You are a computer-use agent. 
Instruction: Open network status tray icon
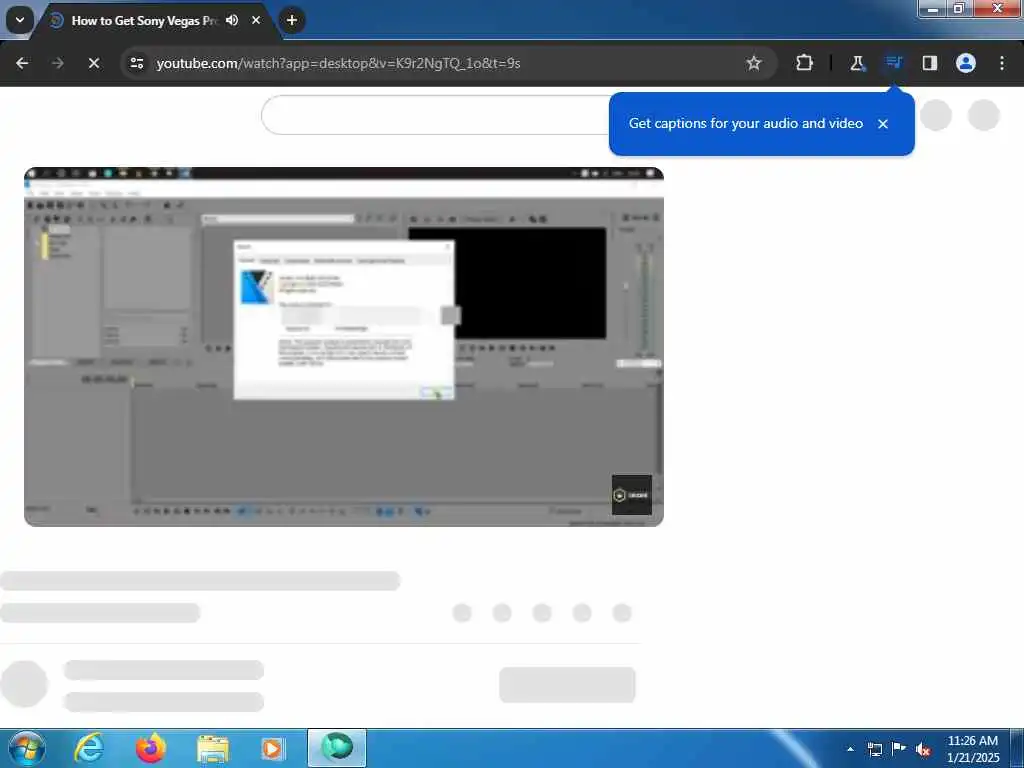874,749
